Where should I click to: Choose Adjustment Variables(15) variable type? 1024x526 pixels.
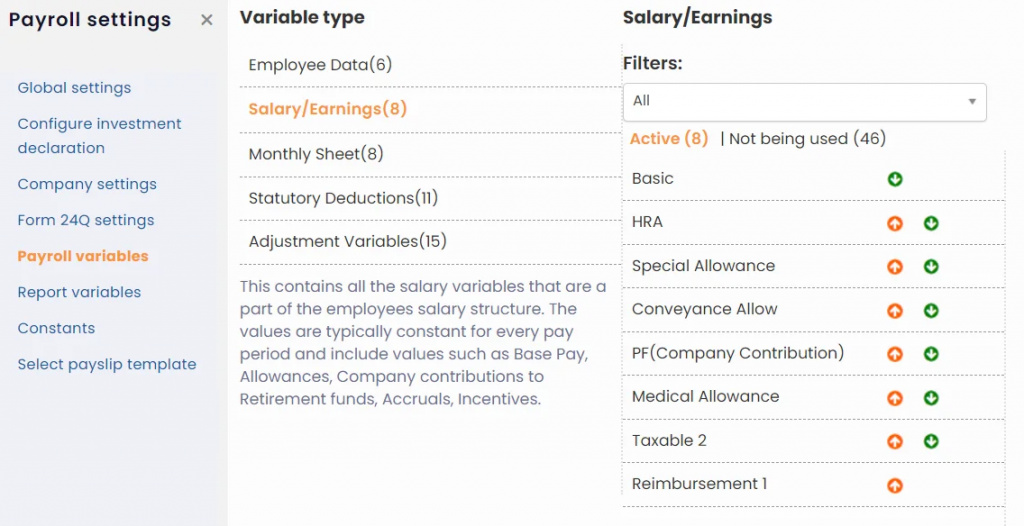coord(347,241)
